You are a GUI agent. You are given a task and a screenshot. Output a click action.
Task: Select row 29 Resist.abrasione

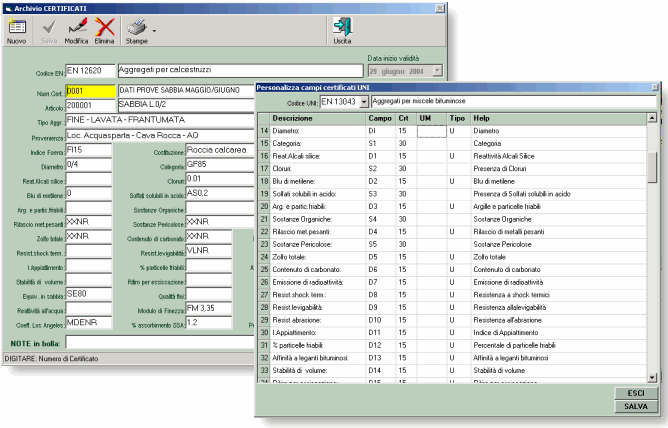(x=452, y=320)
